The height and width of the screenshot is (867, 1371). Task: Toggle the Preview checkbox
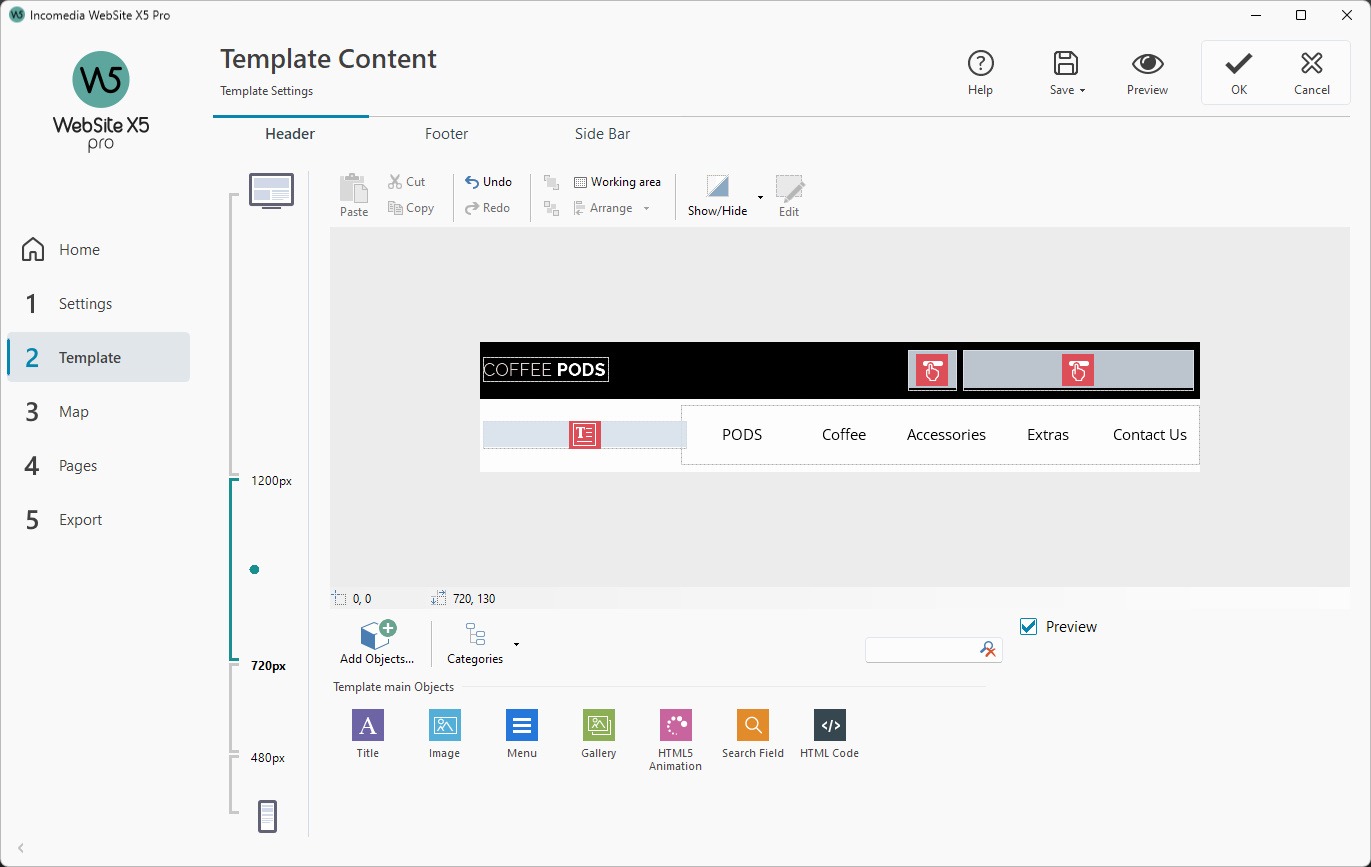coord(1028,626)
